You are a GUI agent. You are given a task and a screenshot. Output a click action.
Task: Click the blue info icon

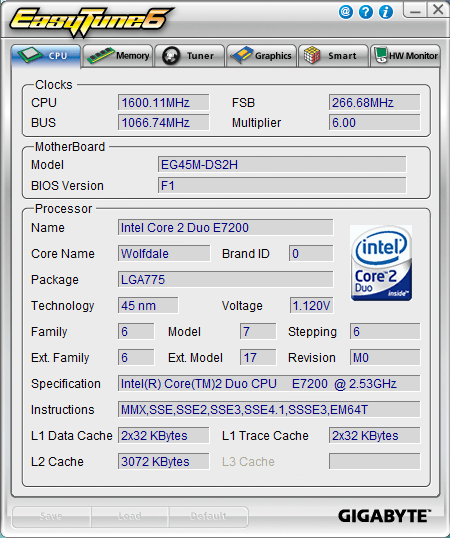[x=386, y=12]
